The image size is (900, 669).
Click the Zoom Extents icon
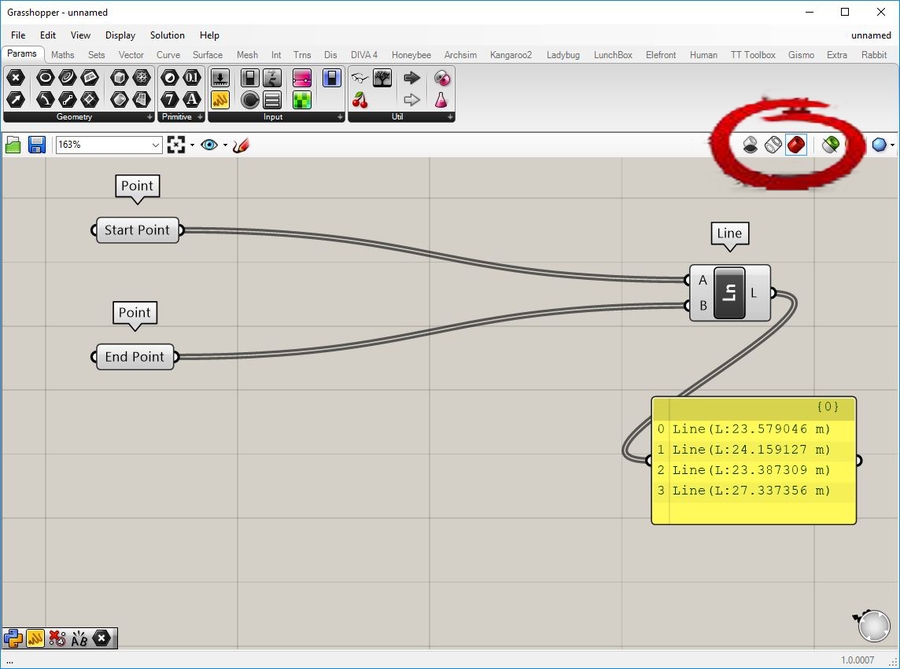coord(177,145)
